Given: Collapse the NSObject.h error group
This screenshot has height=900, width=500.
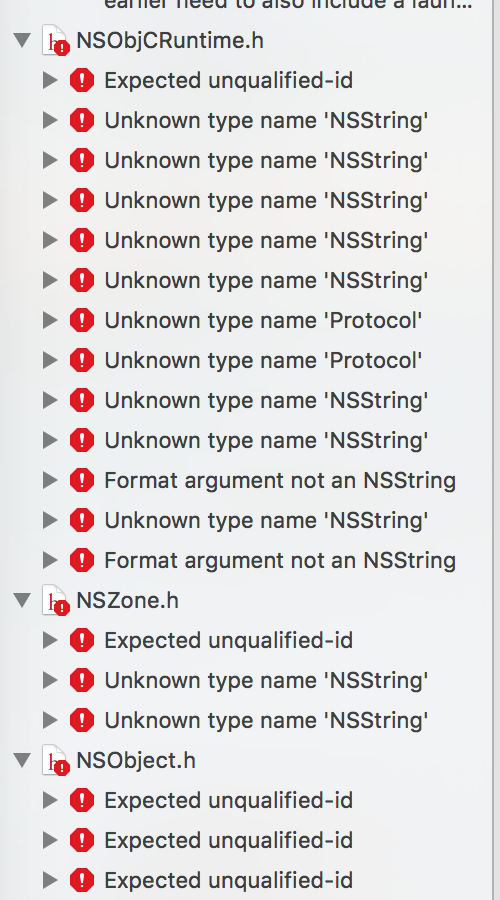Looking at the screenshot, I should (22, 761).
